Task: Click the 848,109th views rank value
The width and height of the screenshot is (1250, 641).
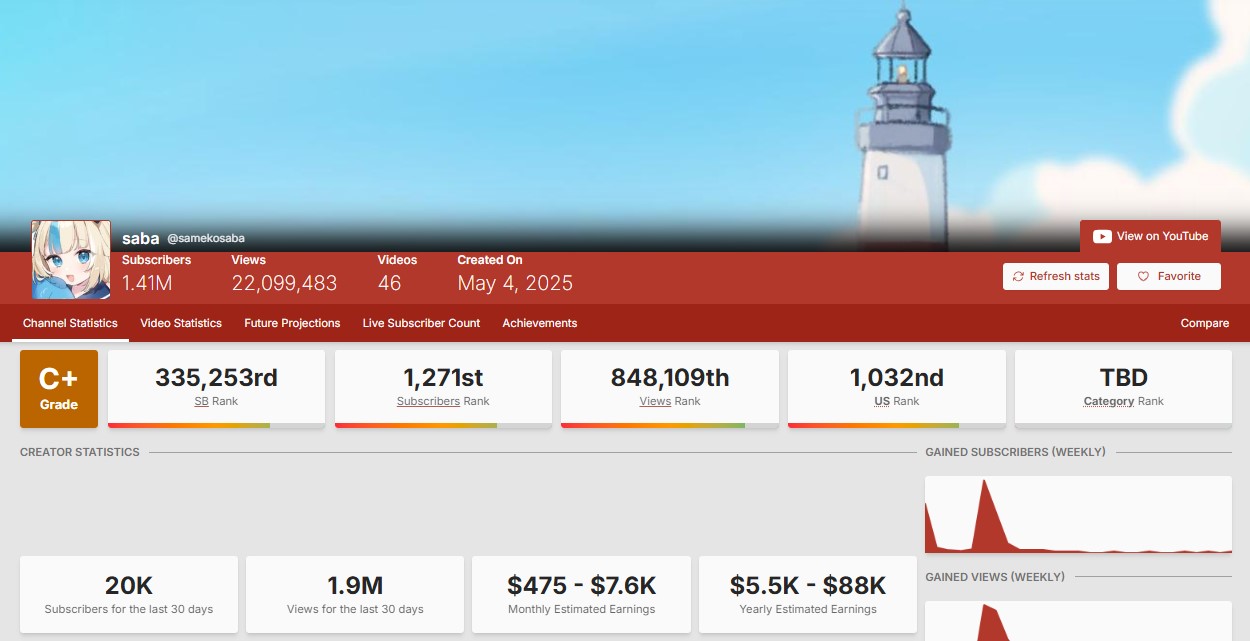Action: pyautogui.click(x=670, y=378)
